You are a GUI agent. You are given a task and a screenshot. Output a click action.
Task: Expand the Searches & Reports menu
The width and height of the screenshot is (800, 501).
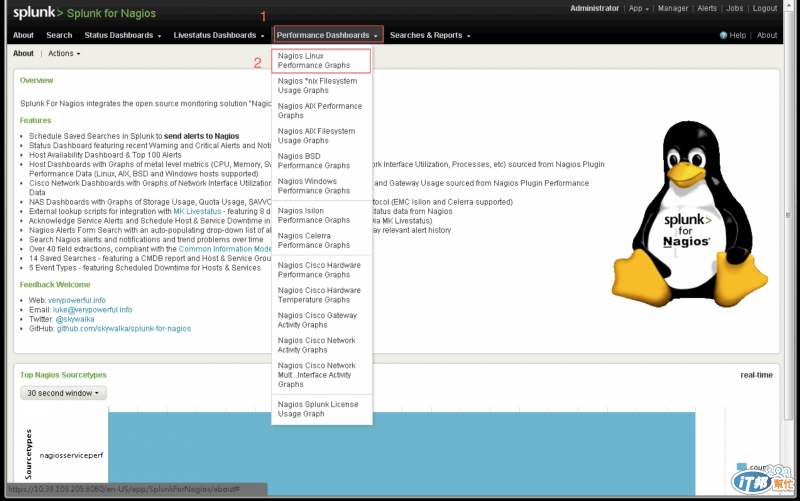pos(430,35)
